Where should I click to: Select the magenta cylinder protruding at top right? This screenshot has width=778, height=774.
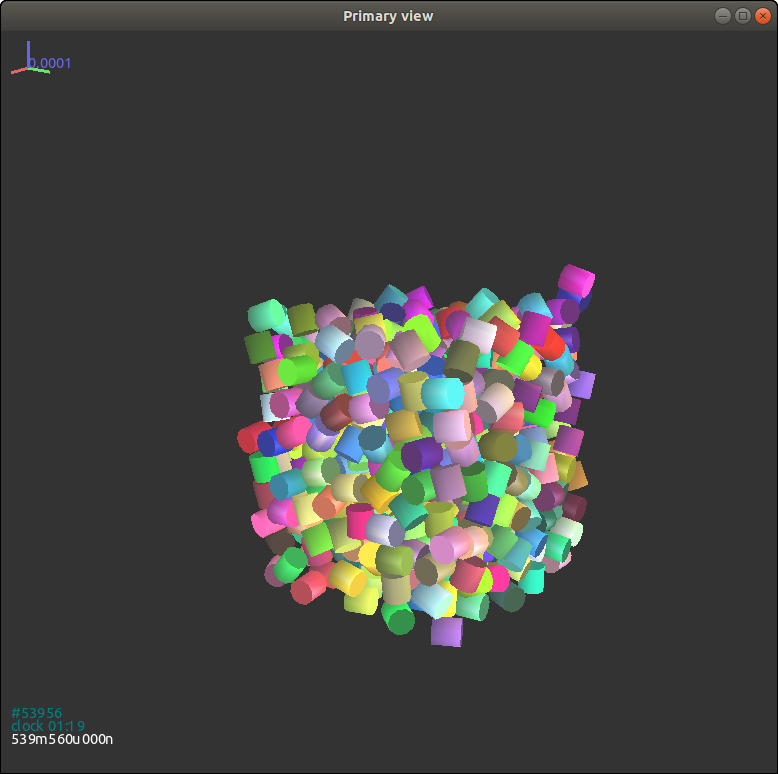tap(576, 280)
